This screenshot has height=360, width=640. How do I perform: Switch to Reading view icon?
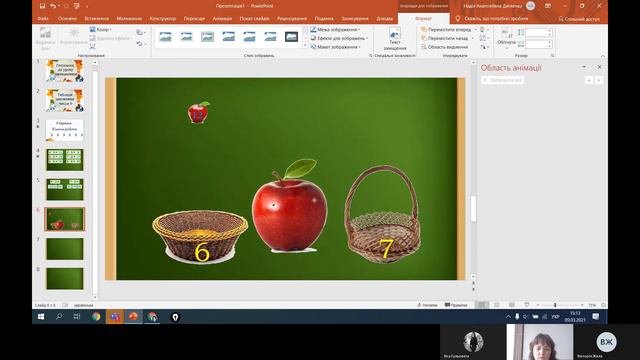tap(511, 305)
